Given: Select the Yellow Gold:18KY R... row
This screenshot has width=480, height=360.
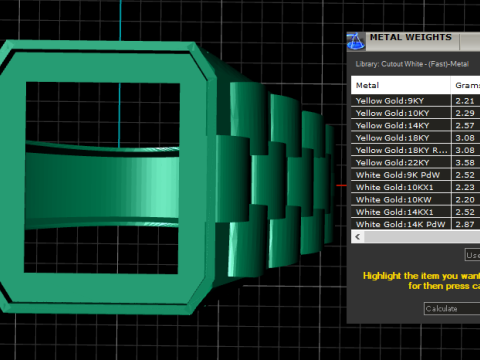Looking at the screenshot, I should pos(415,150).
